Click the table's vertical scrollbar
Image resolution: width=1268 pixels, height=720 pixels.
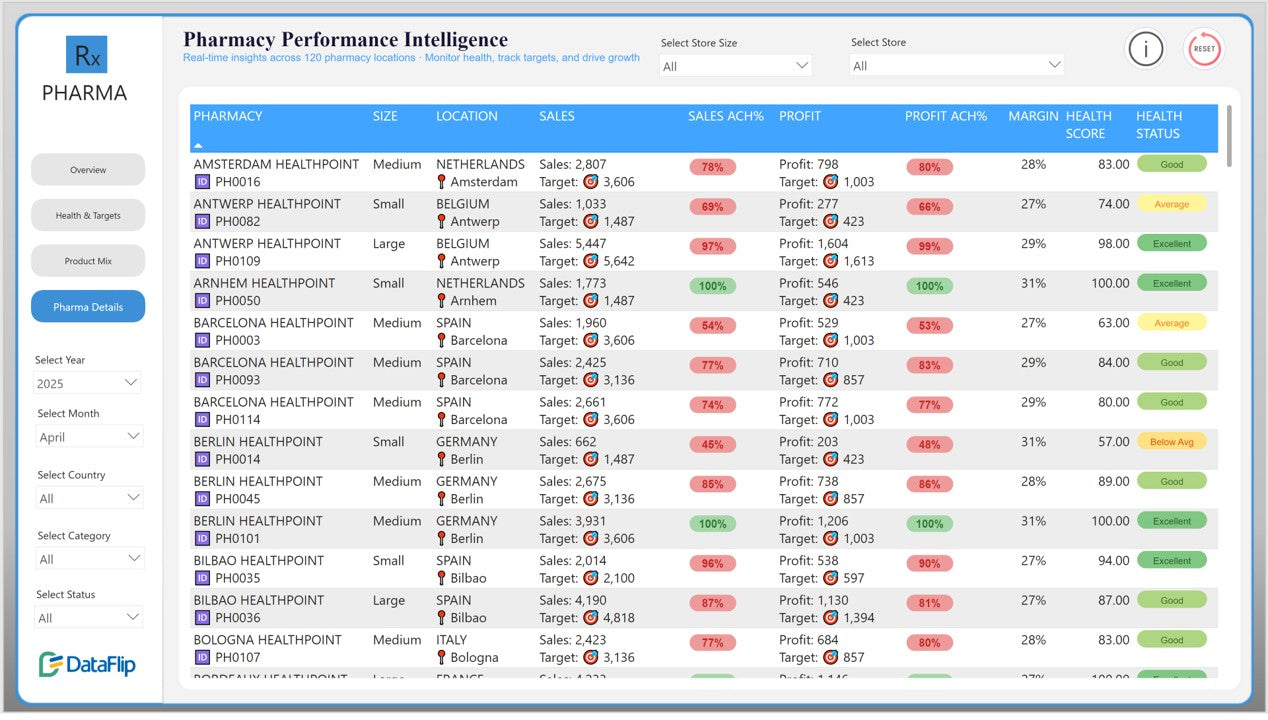point(1229,136)
